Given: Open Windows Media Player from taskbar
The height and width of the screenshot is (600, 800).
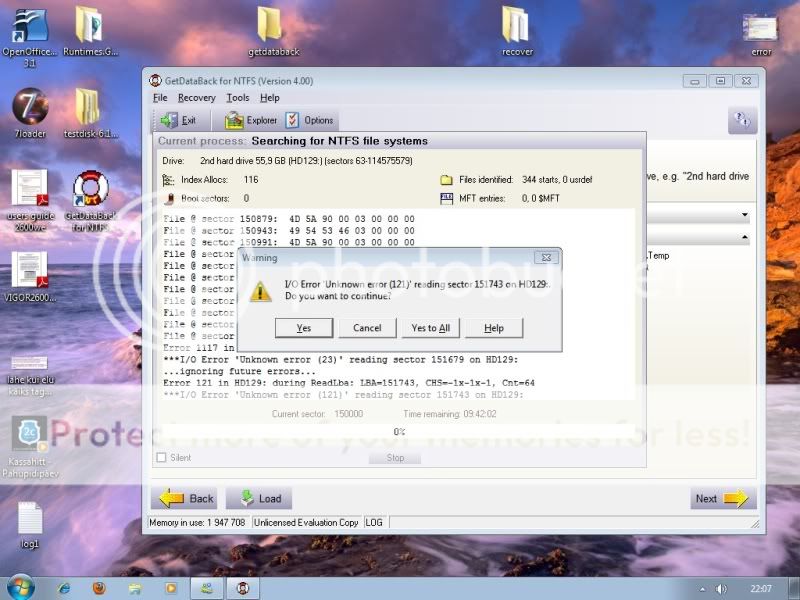Looking at the screenshot, I should [x=171, y=589].
